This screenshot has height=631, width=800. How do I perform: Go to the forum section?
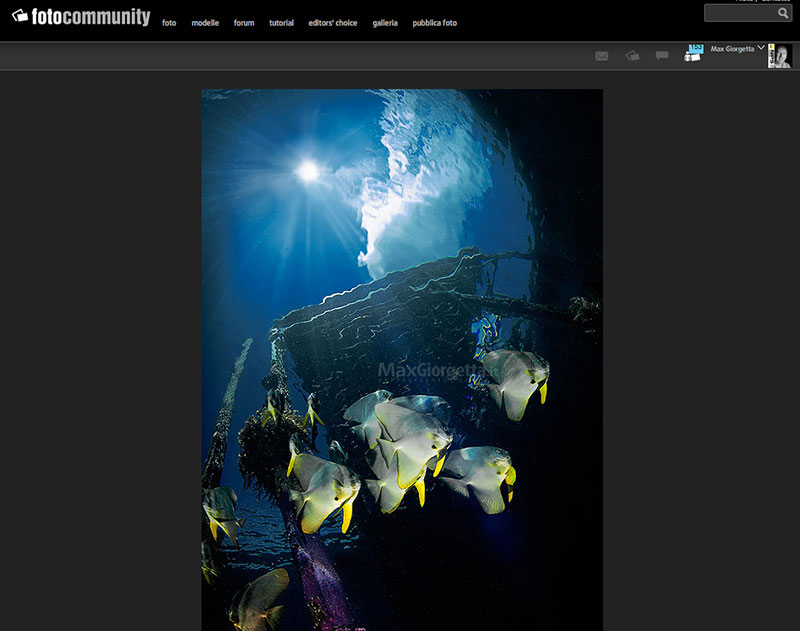coord(244,23)
